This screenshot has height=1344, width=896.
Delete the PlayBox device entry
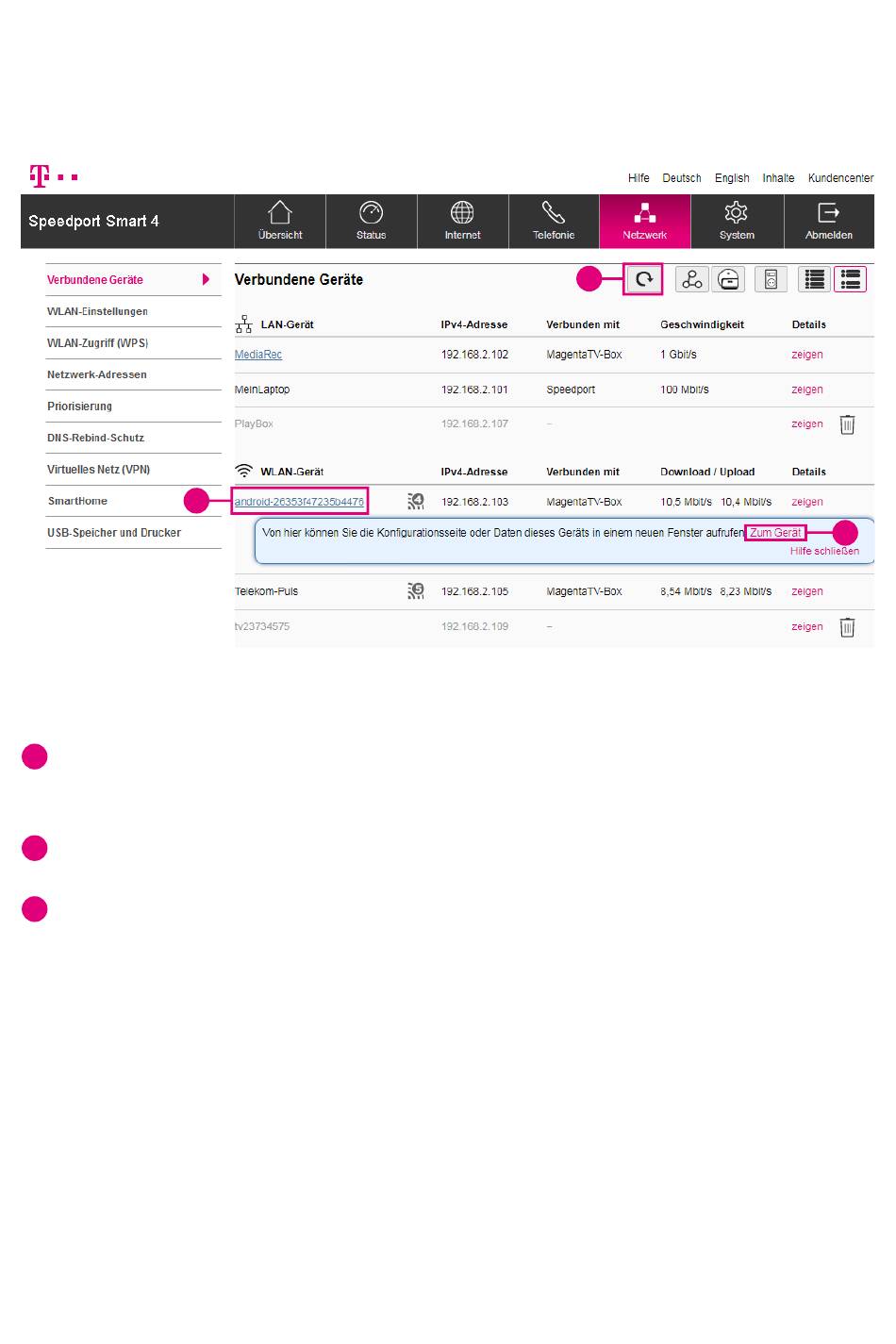(848, 424)
